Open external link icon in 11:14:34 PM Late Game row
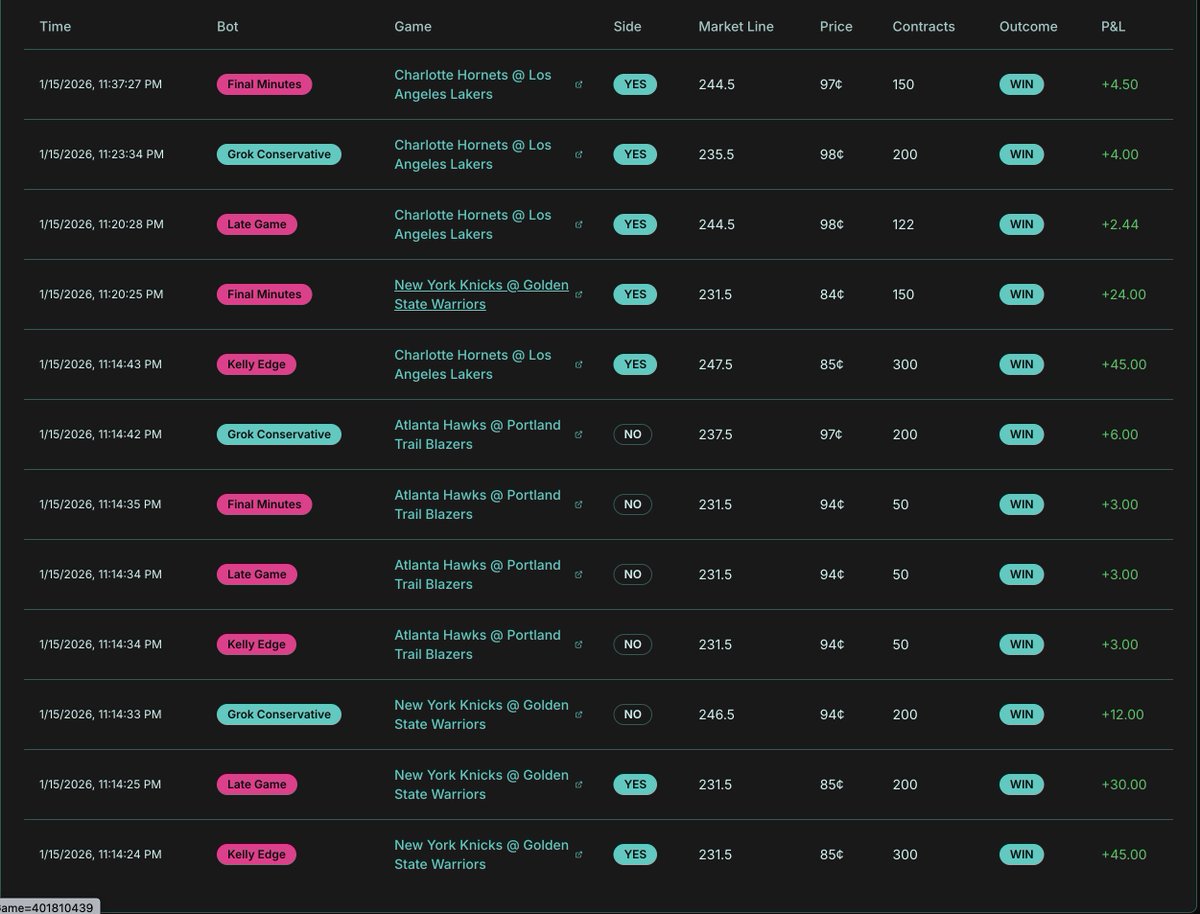 [x=579, y=575]
